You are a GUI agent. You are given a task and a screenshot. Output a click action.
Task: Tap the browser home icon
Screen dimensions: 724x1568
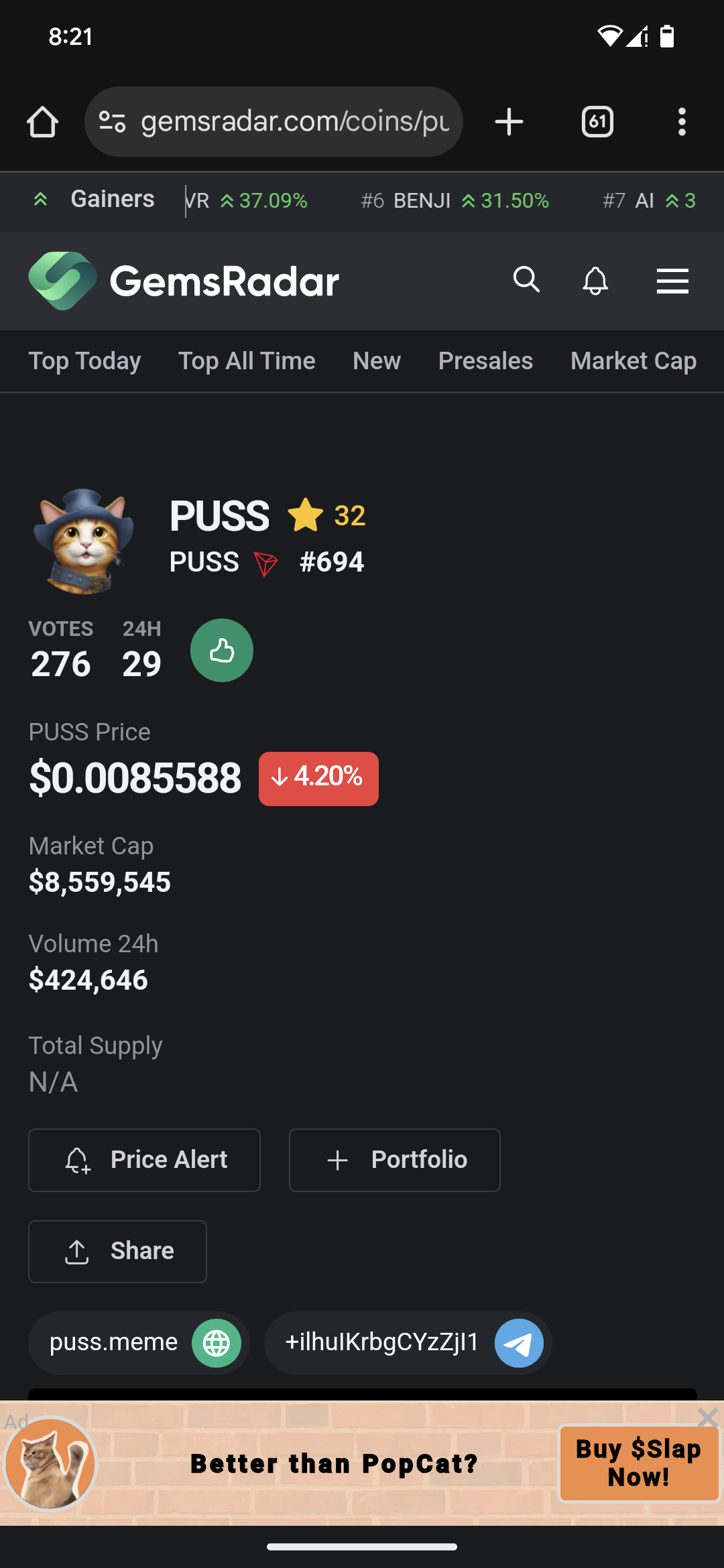(x=42, y=122)
